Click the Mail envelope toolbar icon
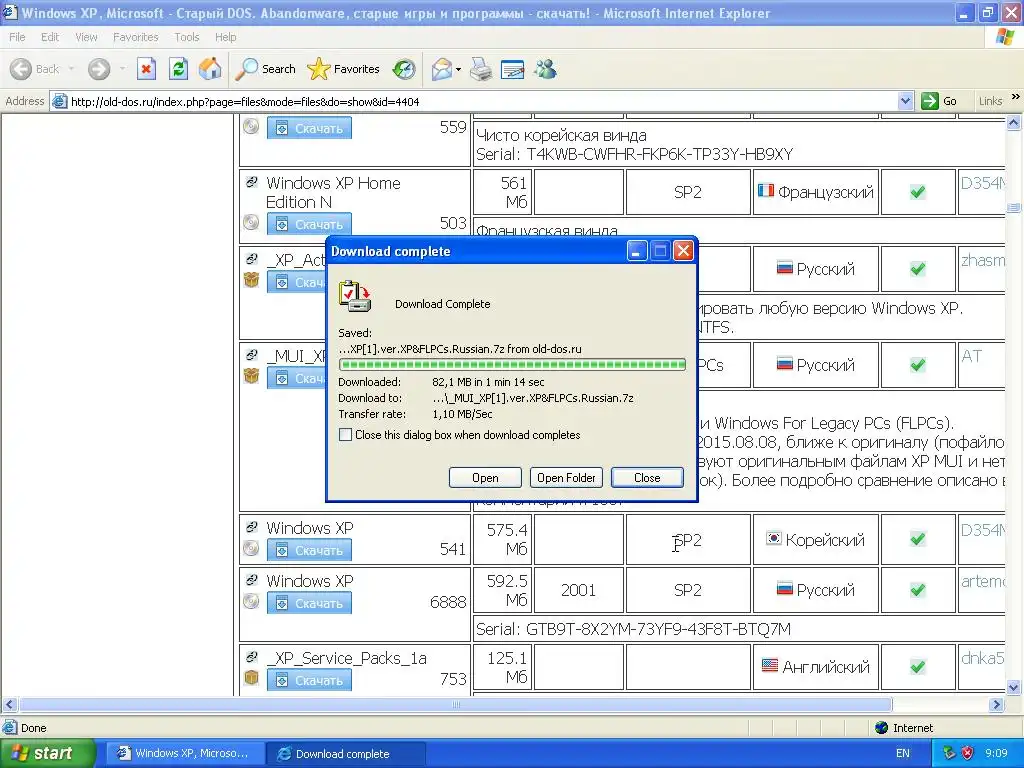 442,69
